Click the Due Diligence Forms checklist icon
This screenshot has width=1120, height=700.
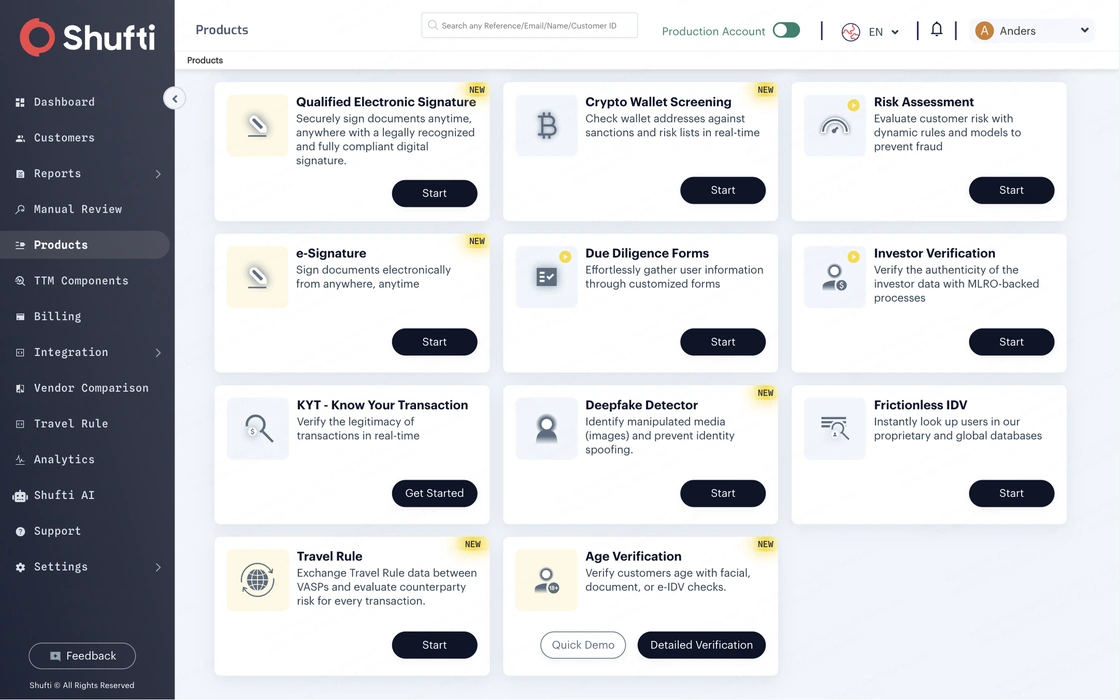(546, 277)
